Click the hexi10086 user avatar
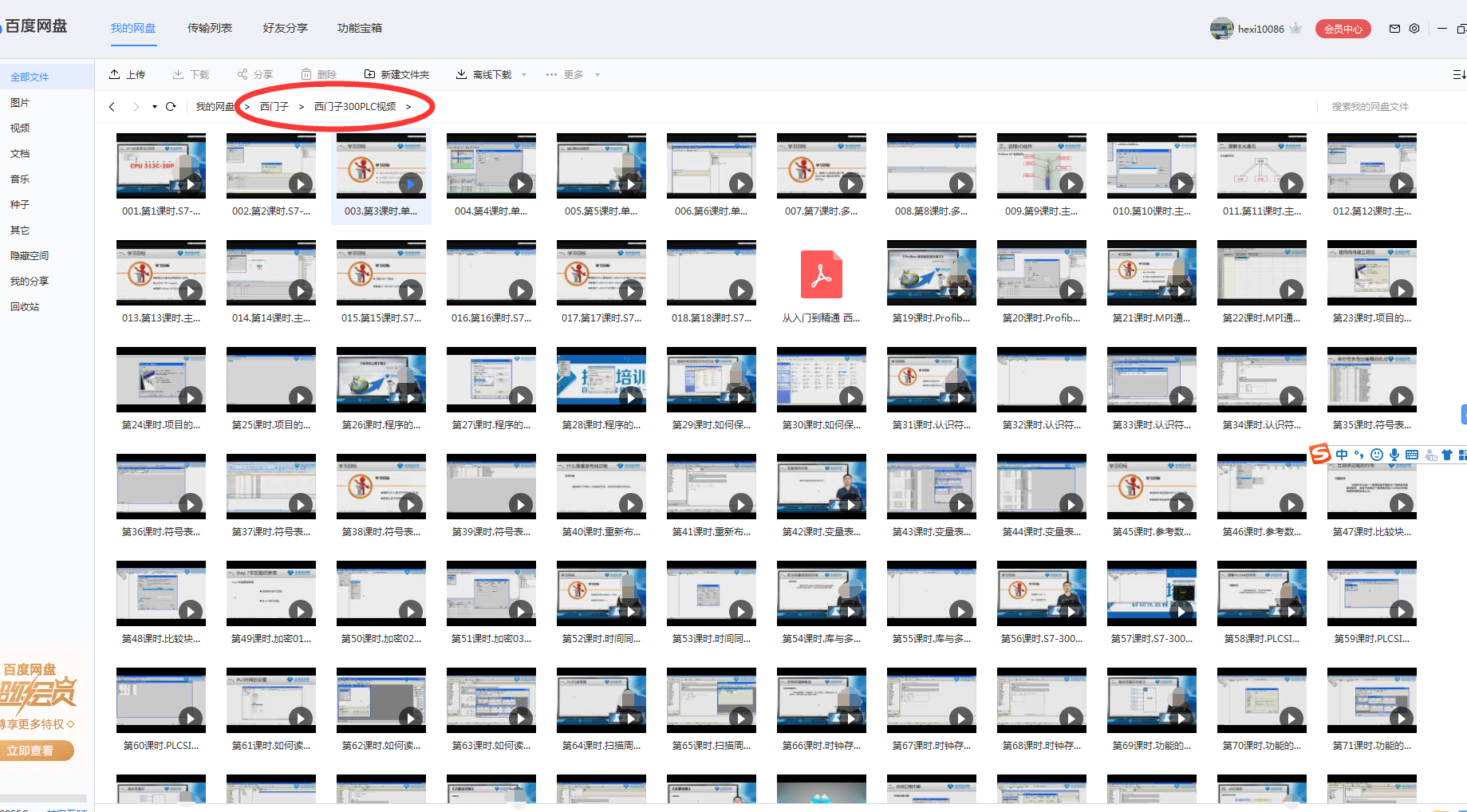Image resolution: width=1467 pixels, height=812 pixels. click(x=1221, y=29)
